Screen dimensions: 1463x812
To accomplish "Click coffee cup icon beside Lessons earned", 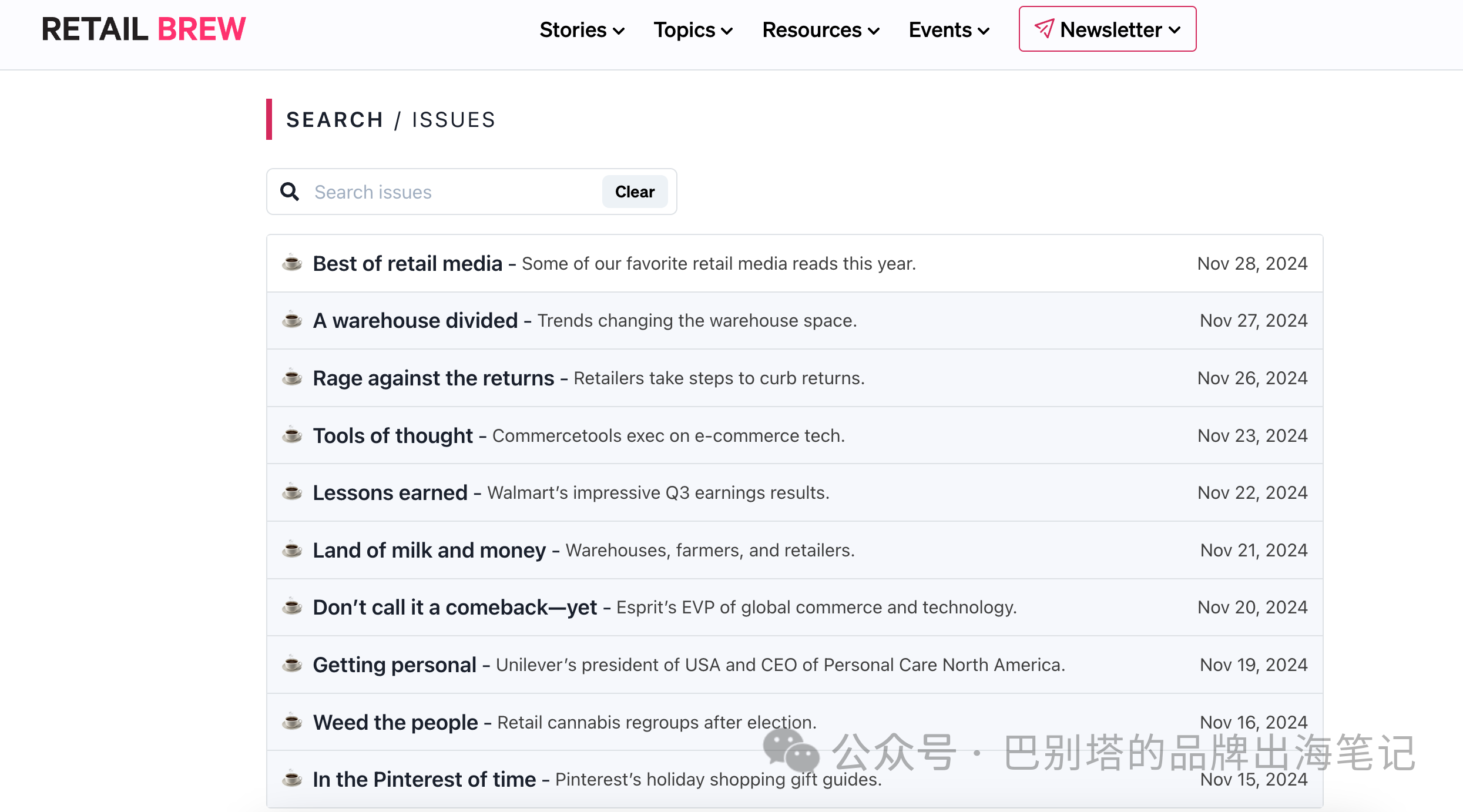I will [x=292, y=492].
